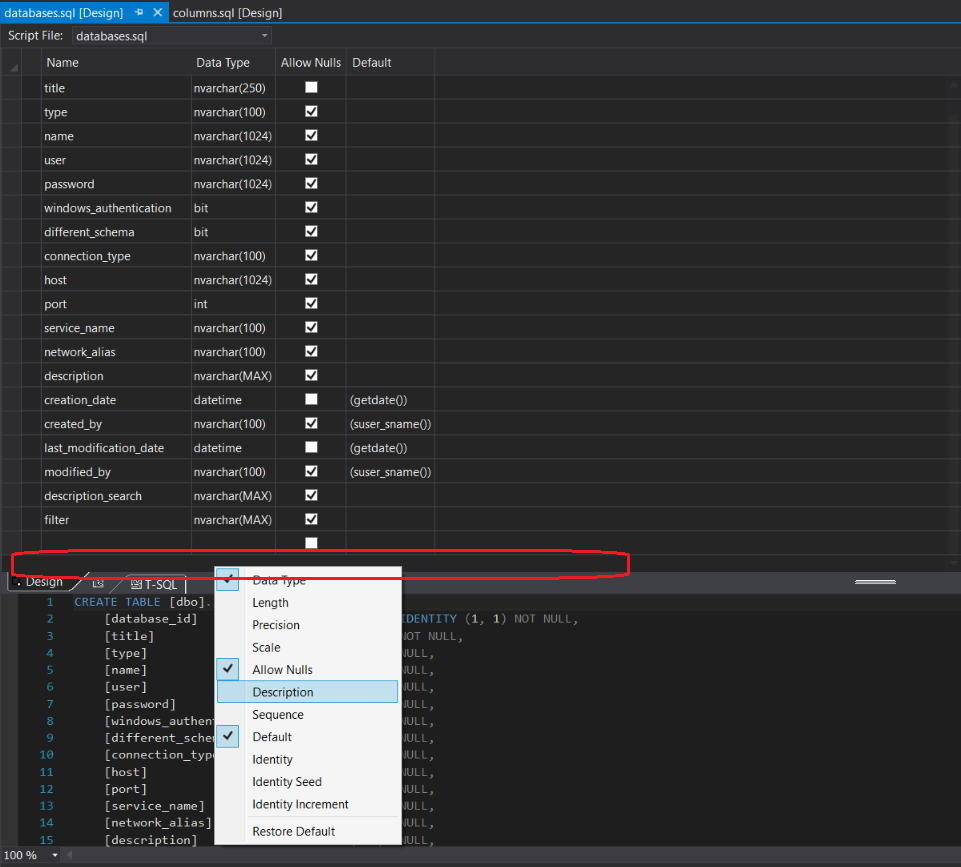Uncheck Allow Nulls for name column

coord(311,135)
